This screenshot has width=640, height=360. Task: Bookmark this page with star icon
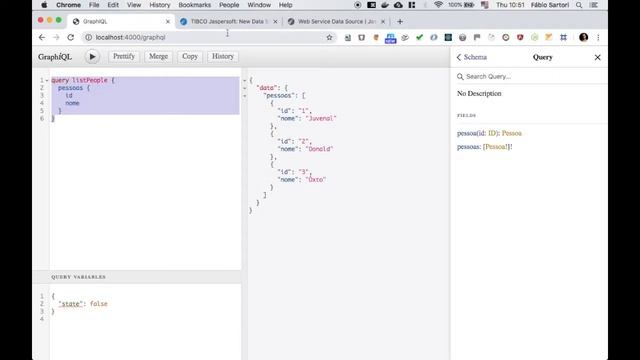329,38
